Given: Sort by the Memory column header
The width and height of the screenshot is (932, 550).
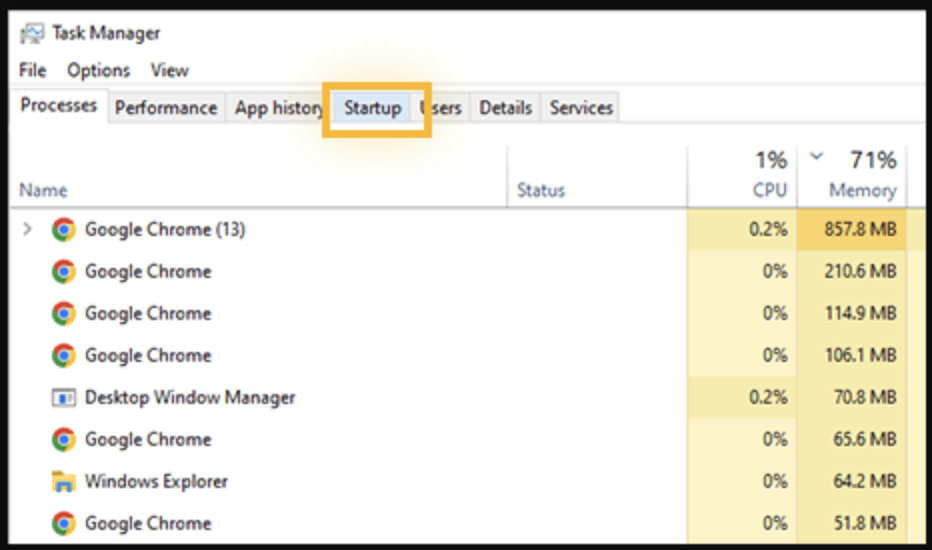Looking at the screenshot, I should [852, 177].
